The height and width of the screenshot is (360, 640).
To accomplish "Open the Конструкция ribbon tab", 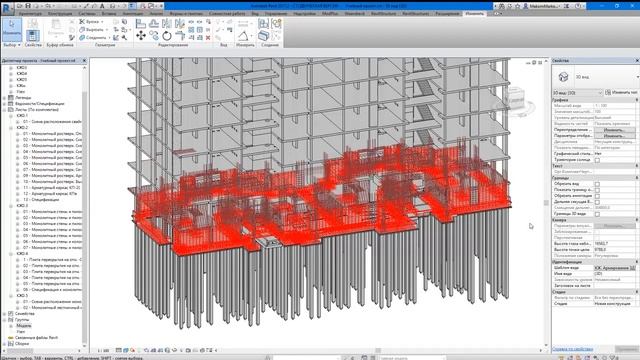I will pyautogui.click(x=60, y=13).
